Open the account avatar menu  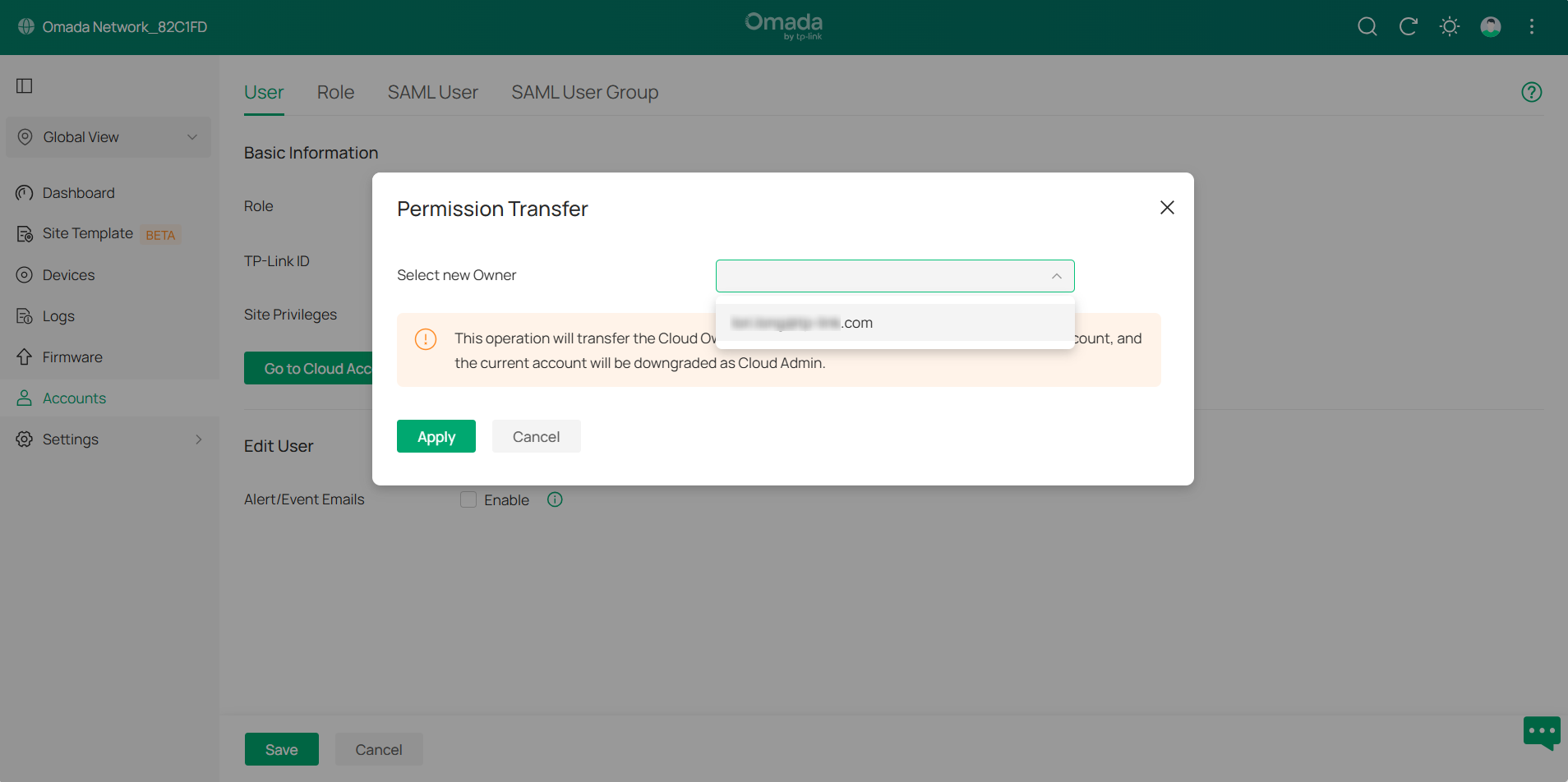pyautogui.click(x=1491, y=26)
